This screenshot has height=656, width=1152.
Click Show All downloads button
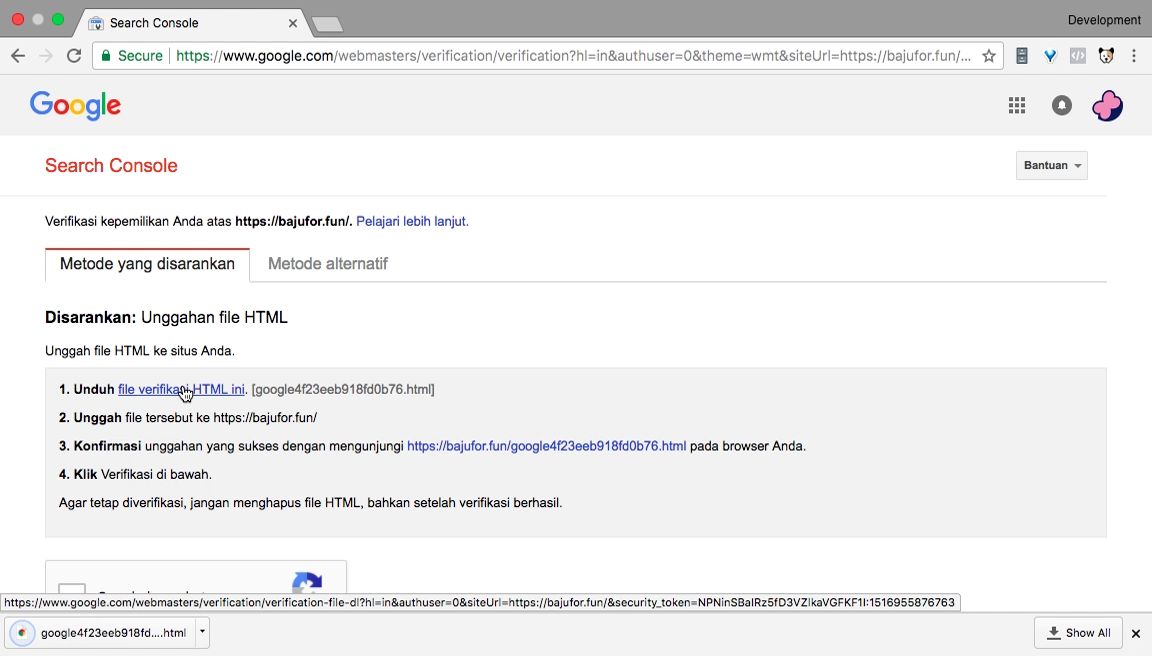[x=1078, y=633]
